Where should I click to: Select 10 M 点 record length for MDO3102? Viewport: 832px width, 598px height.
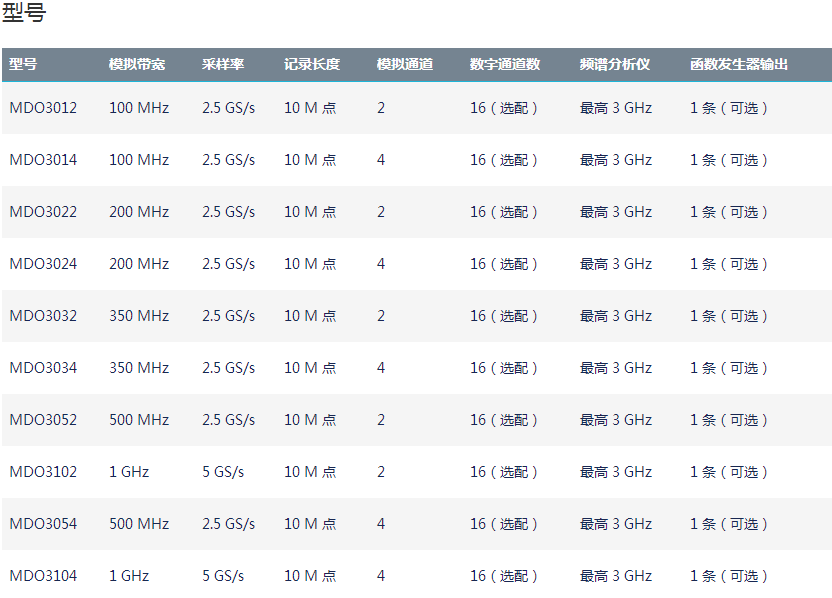(x=310, y=472)
